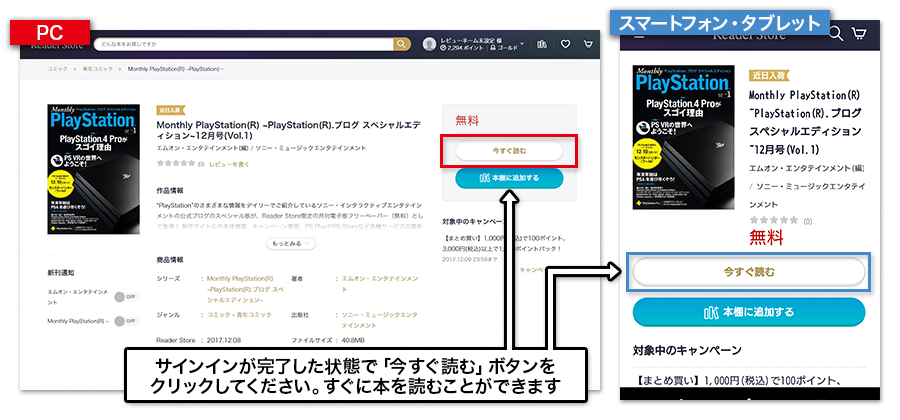Click the PC magazine cover thumbnail
Viewport: 900px width, 420px height.
(x=94, y=169)
